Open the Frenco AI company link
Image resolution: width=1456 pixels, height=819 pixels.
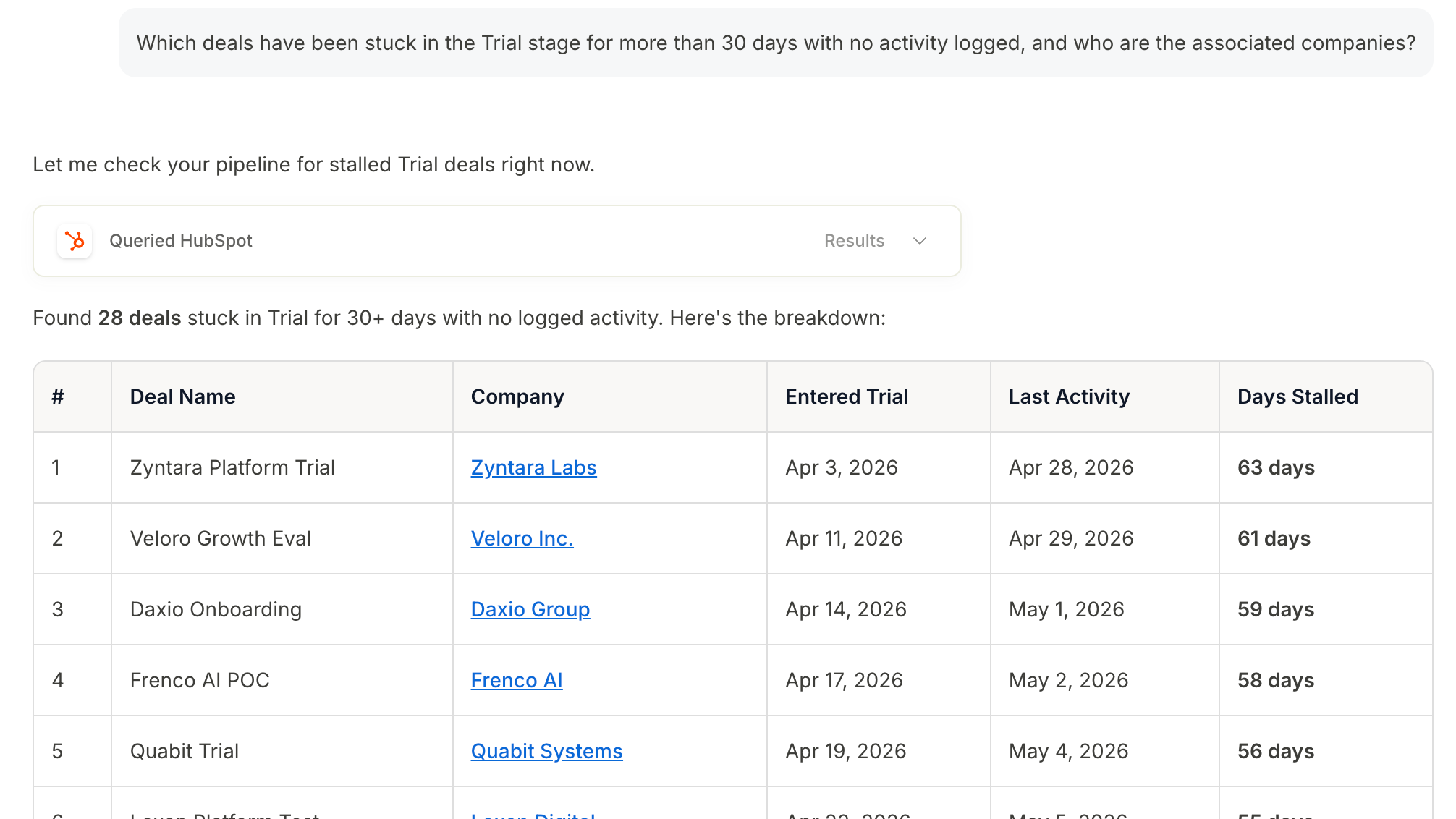[x=517, y=681]
